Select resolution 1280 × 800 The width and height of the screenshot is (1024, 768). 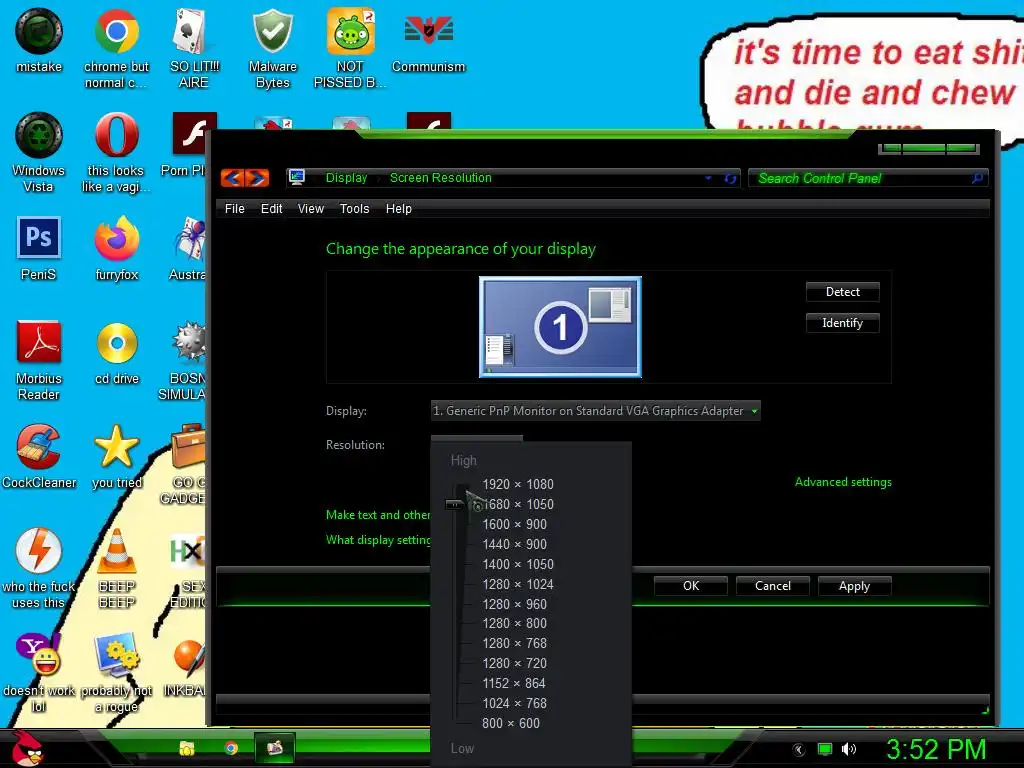coord(515,624)
